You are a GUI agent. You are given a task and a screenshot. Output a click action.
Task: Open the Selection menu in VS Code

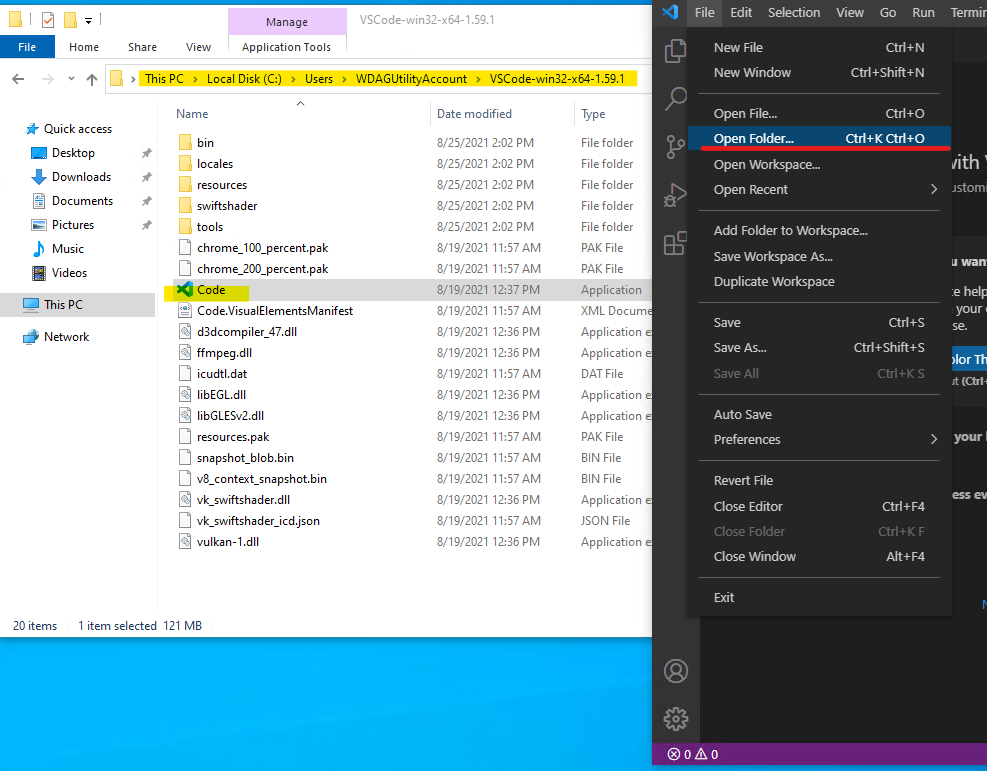(x=794, y=13)
